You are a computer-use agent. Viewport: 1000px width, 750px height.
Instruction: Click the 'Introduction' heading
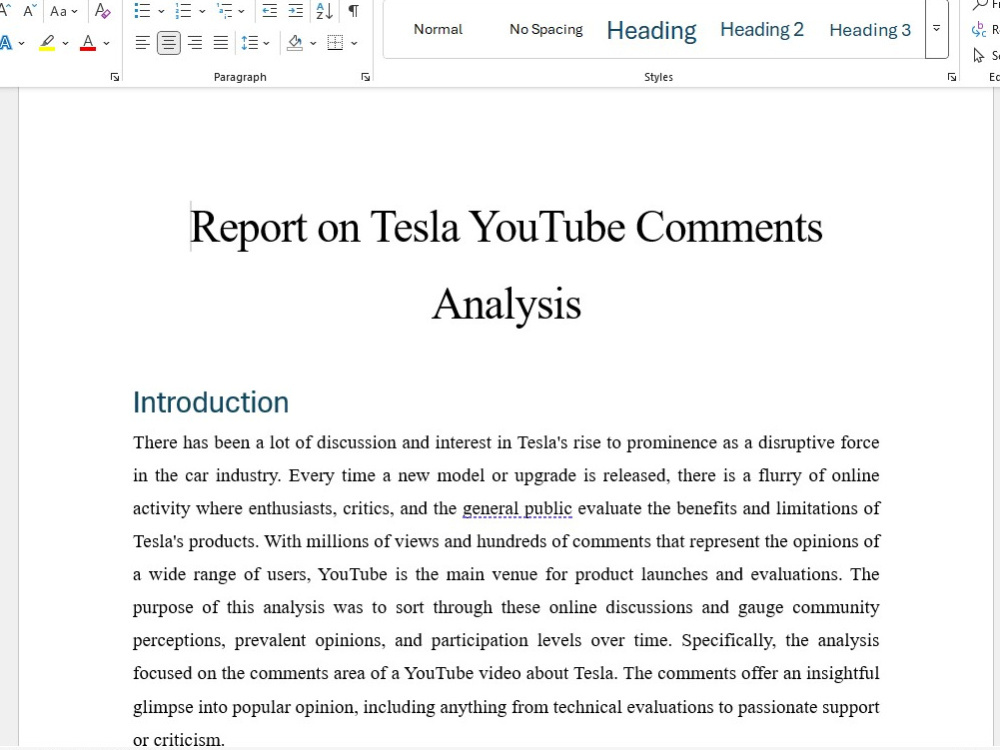tap(210, 403)
